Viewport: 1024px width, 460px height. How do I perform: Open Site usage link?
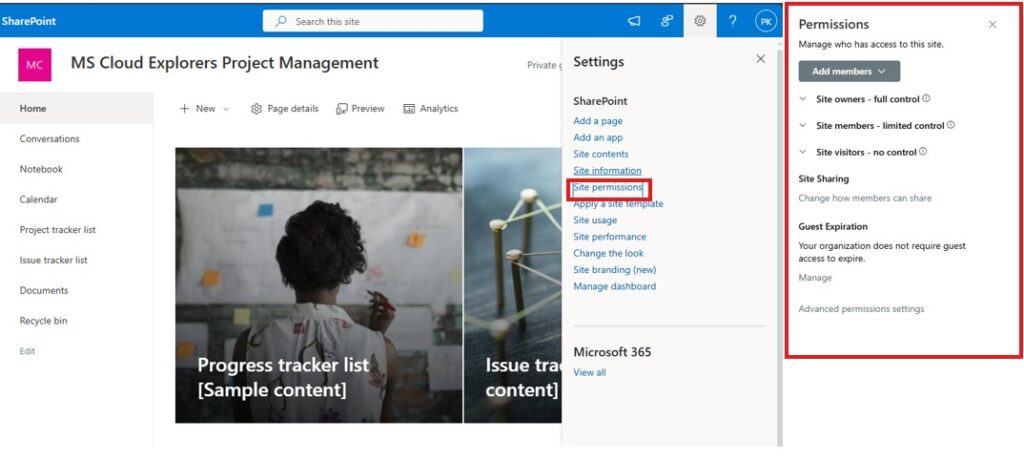pos(595,220)
